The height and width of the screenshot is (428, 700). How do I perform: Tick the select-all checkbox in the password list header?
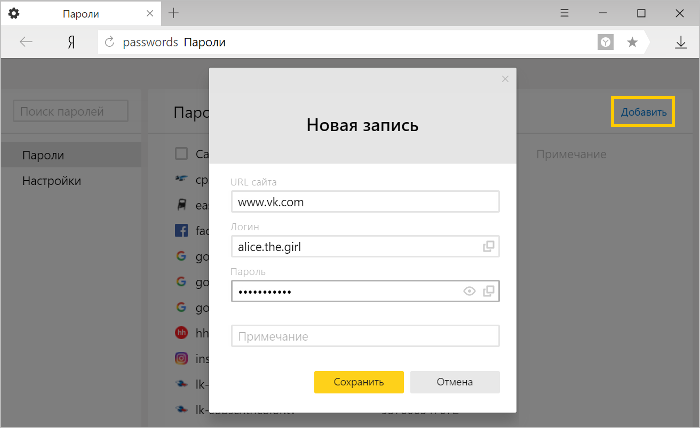coord(181,154)
